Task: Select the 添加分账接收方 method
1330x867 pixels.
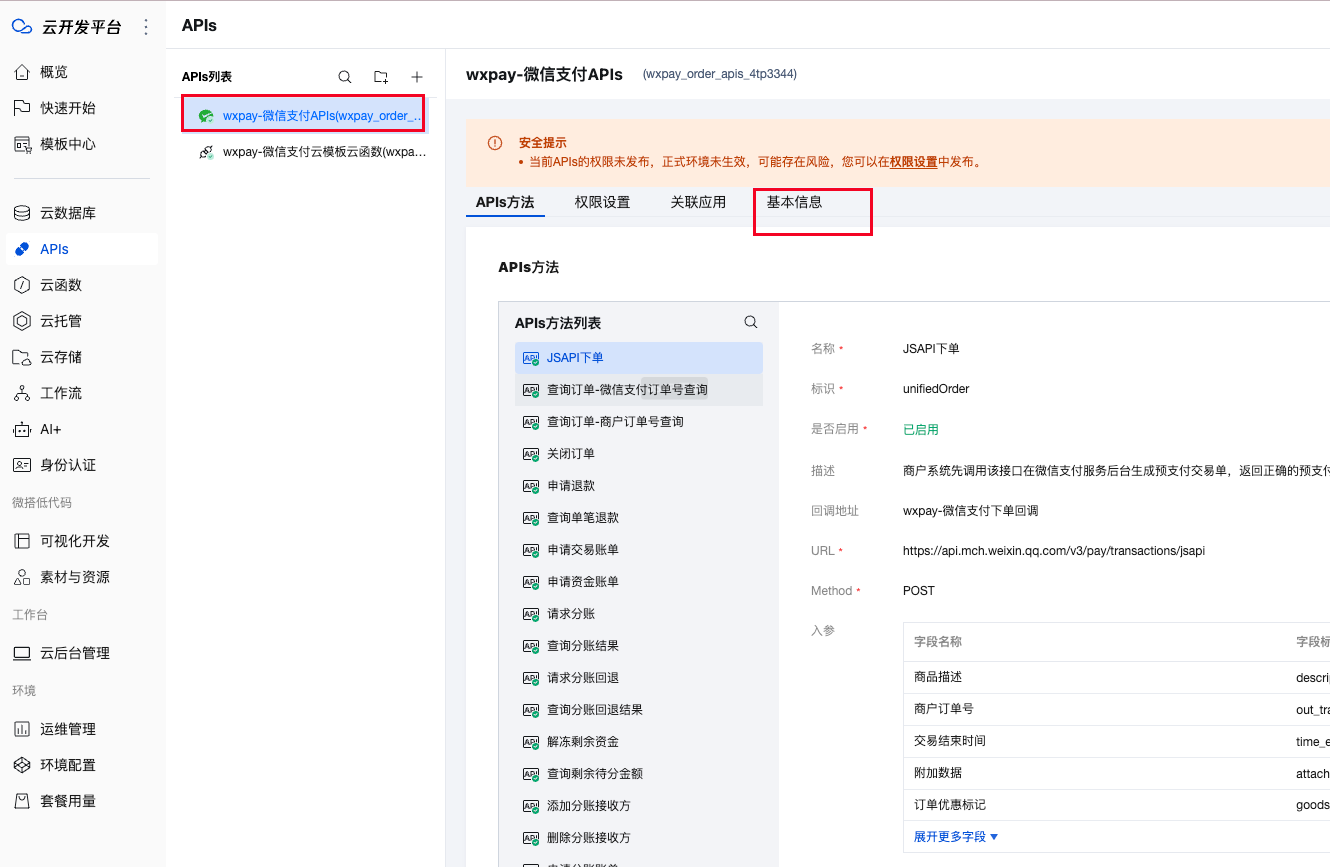Action: coord(639,806)
